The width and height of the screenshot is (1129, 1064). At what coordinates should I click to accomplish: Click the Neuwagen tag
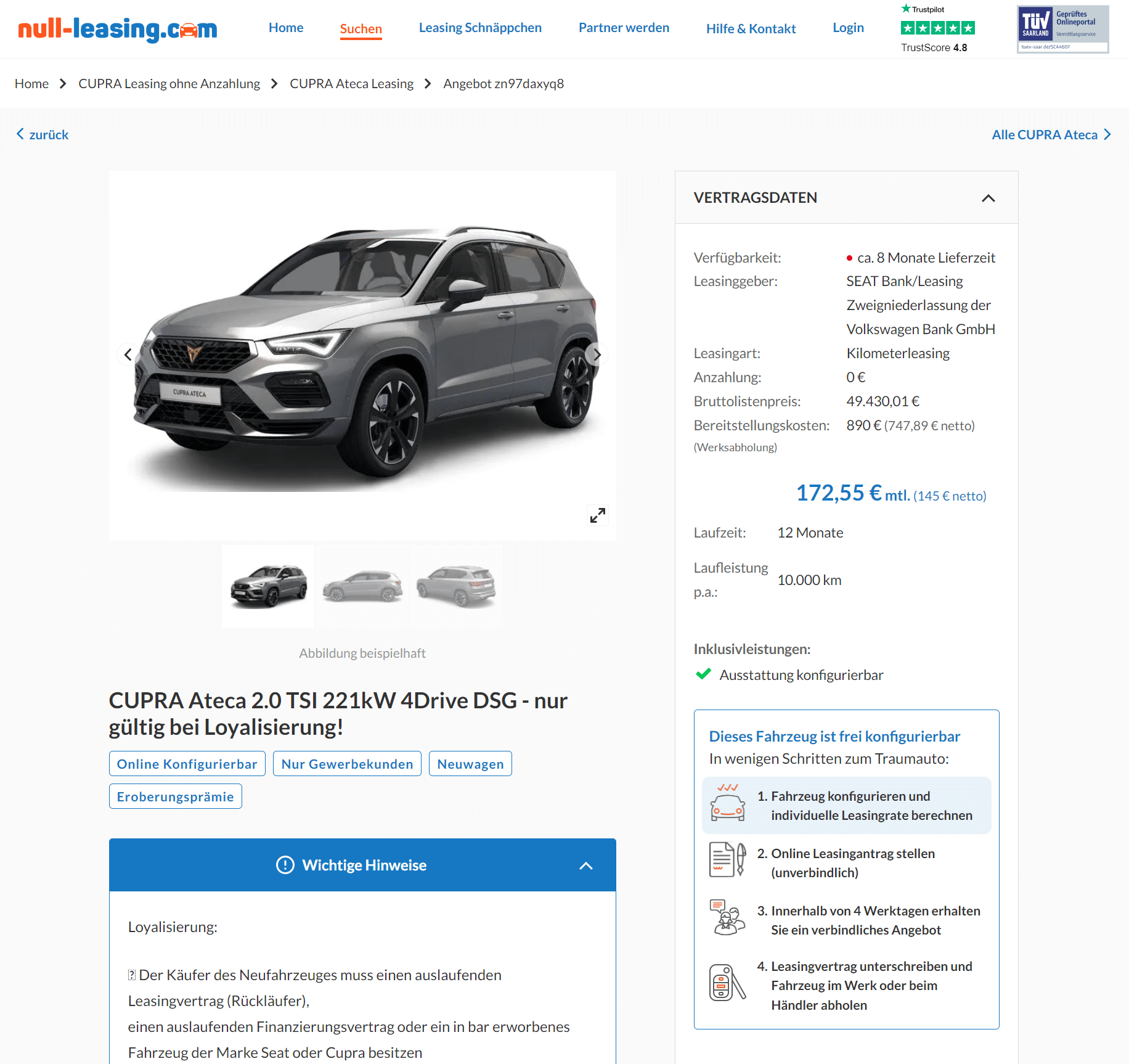coord(470,764)
